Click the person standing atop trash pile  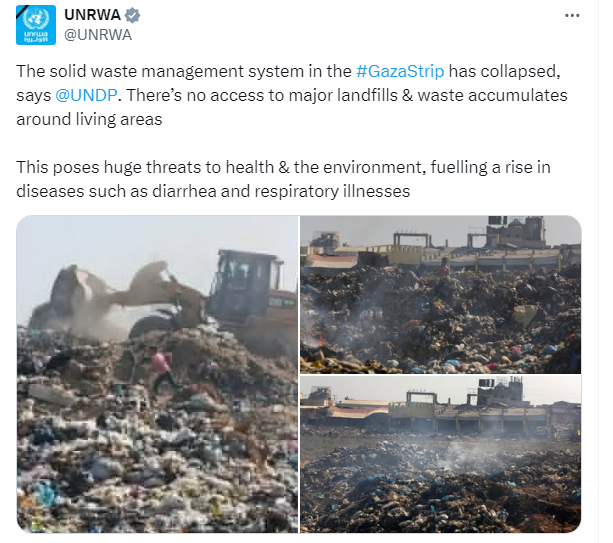pyautogui.click(x=442, y=268)
